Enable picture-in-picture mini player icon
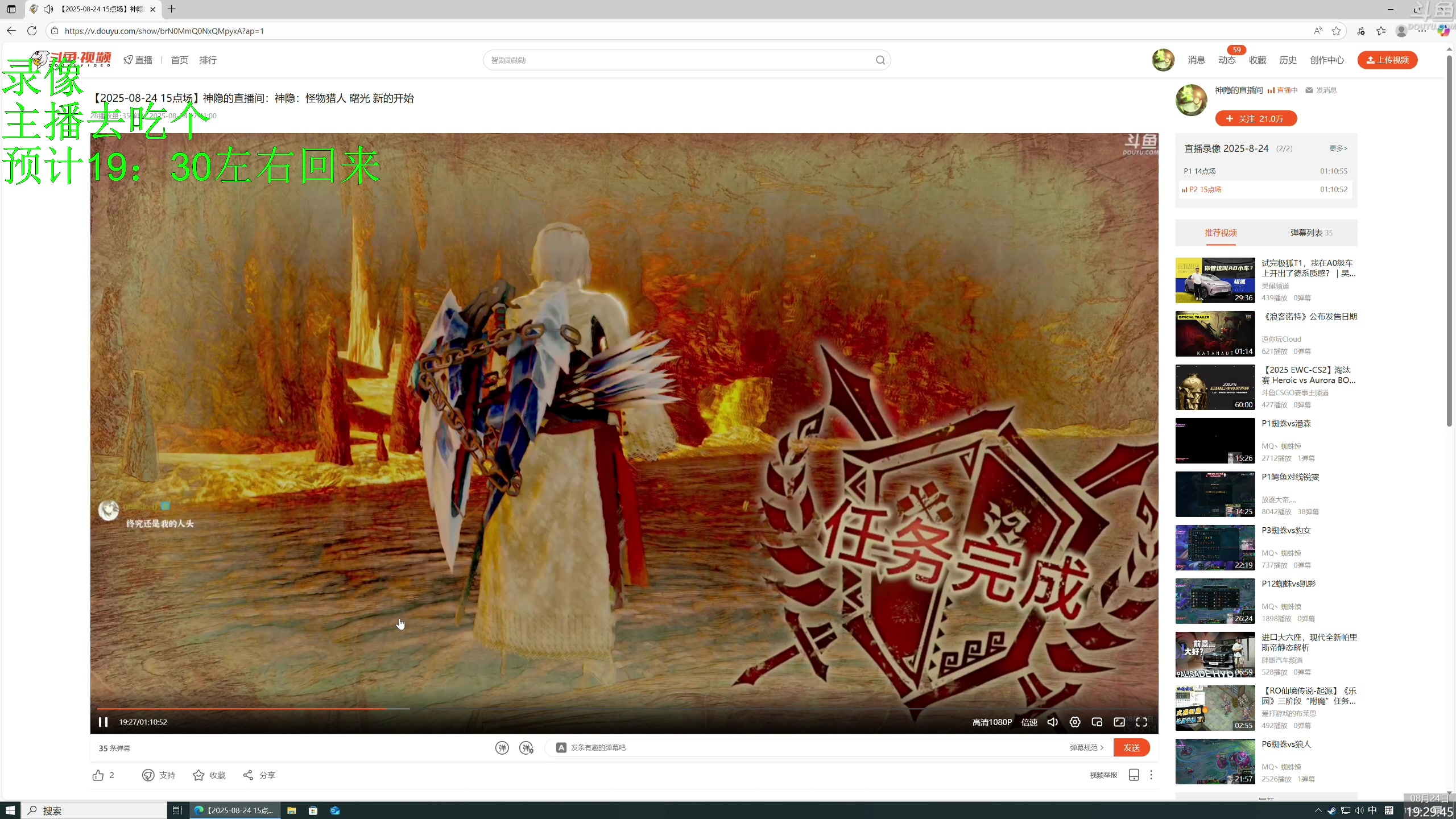This screenshot has width=1456, height=819. coord(1097,722)
